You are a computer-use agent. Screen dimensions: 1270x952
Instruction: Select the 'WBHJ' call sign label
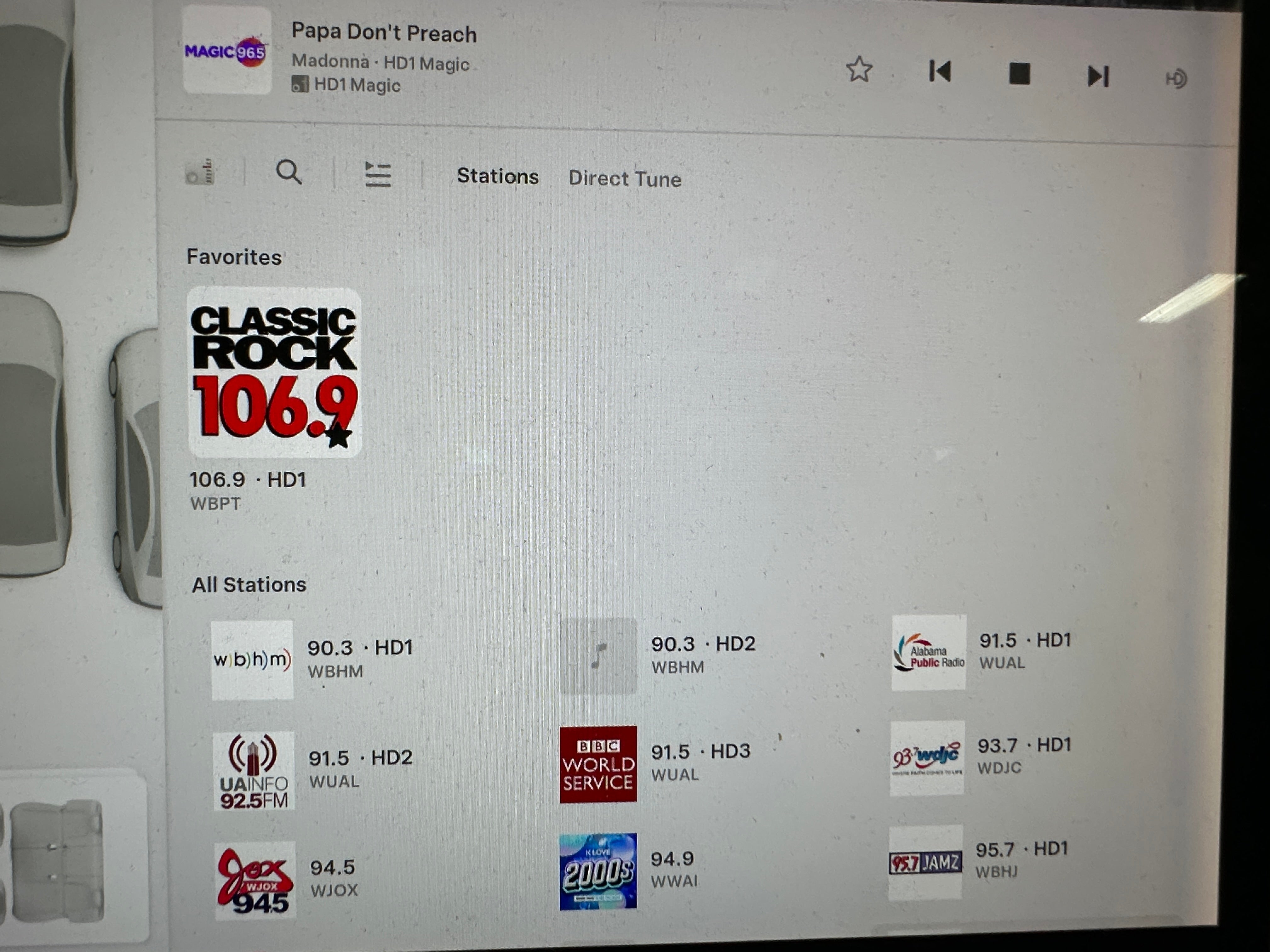point(997,872)
